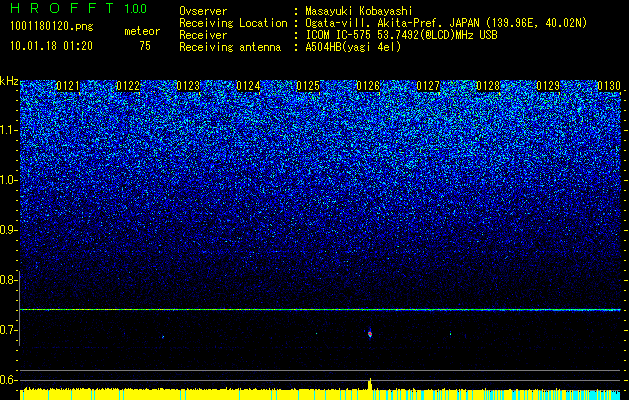Click the 'Receiving Location' label

tap(233, 23)
